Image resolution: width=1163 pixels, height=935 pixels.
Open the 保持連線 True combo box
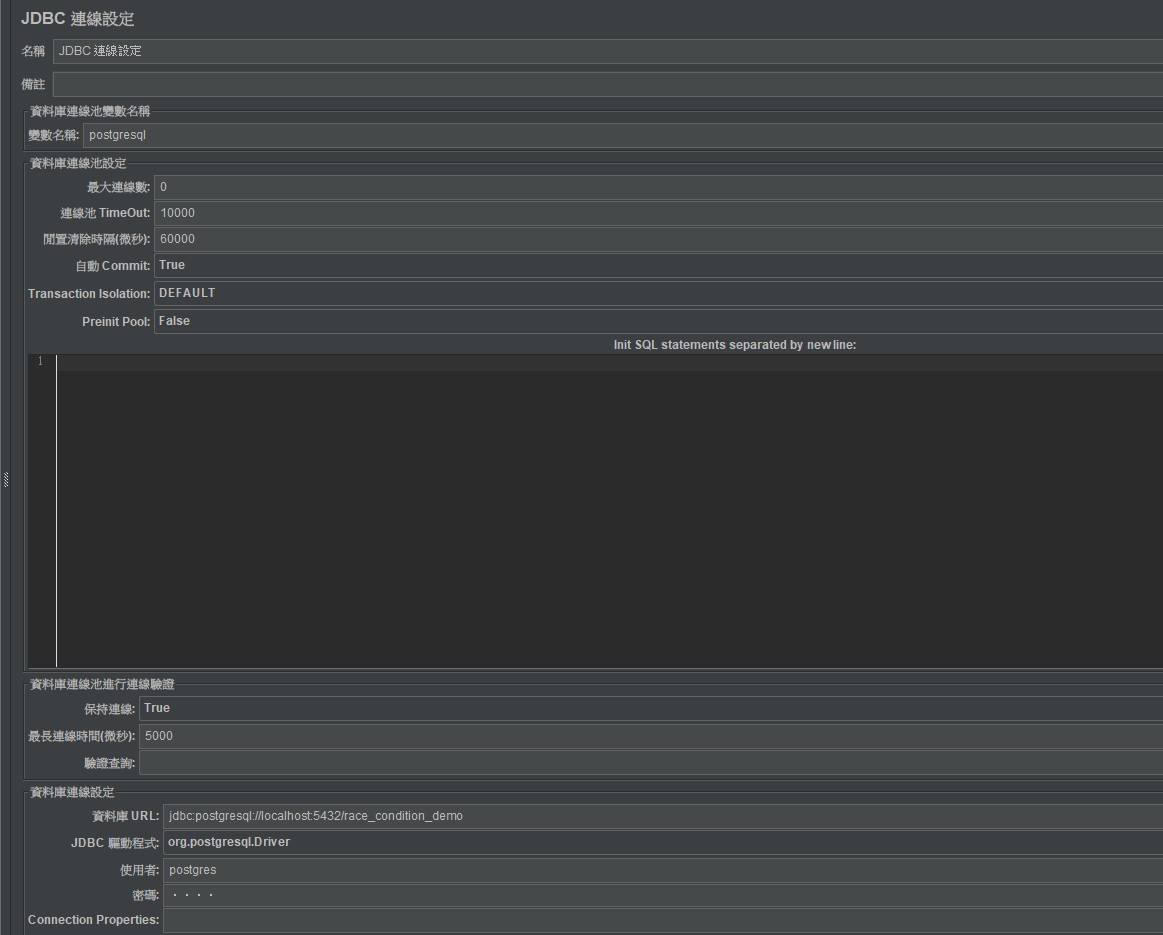click(650, 708)
